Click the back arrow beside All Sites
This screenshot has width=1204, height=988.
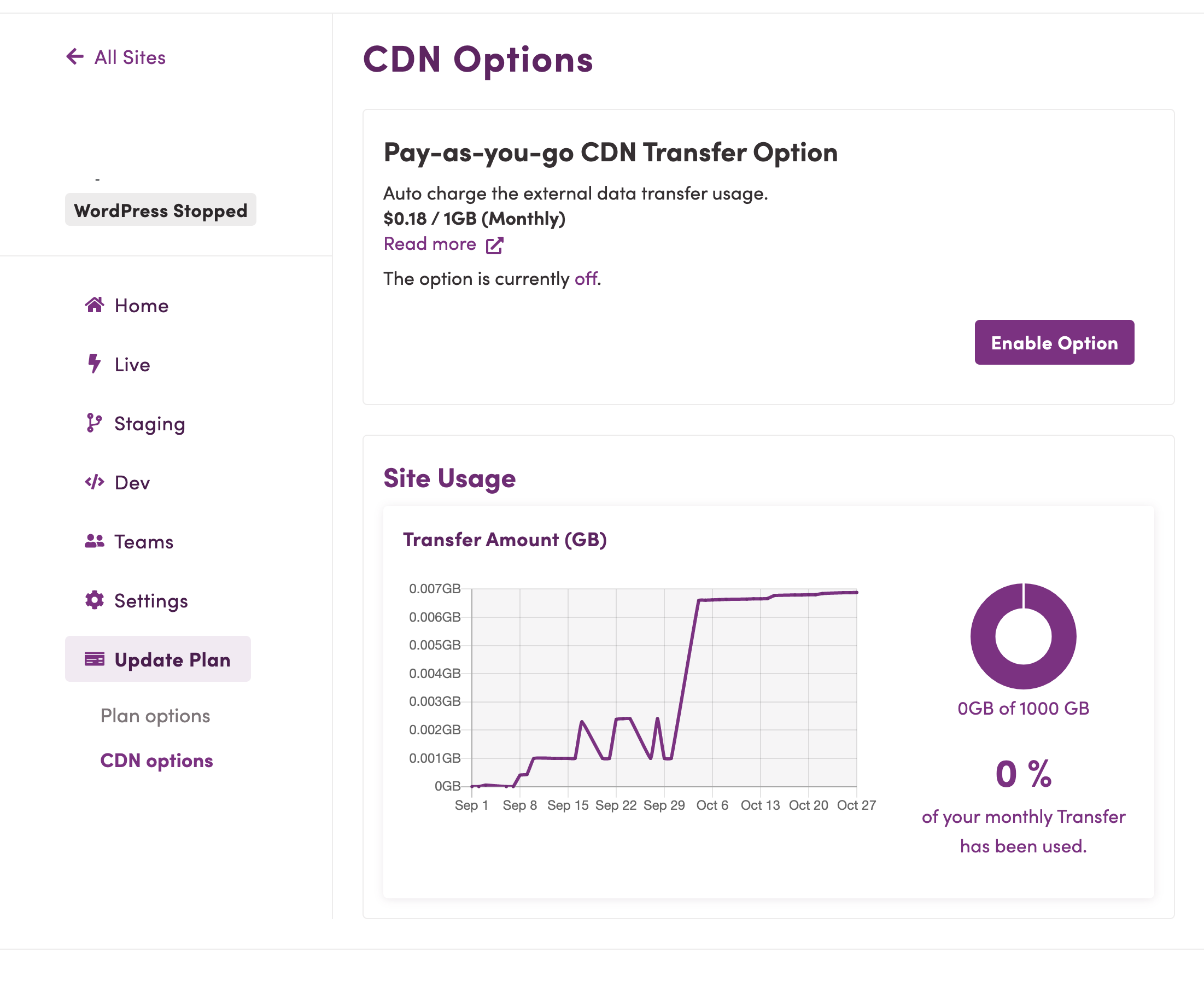coord(75,57)
